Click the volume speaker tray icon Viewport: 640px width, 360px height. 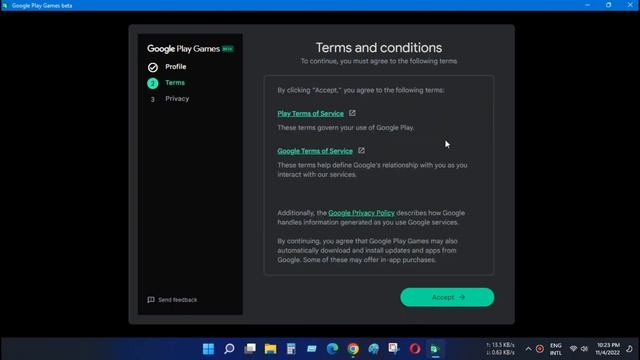584,349
